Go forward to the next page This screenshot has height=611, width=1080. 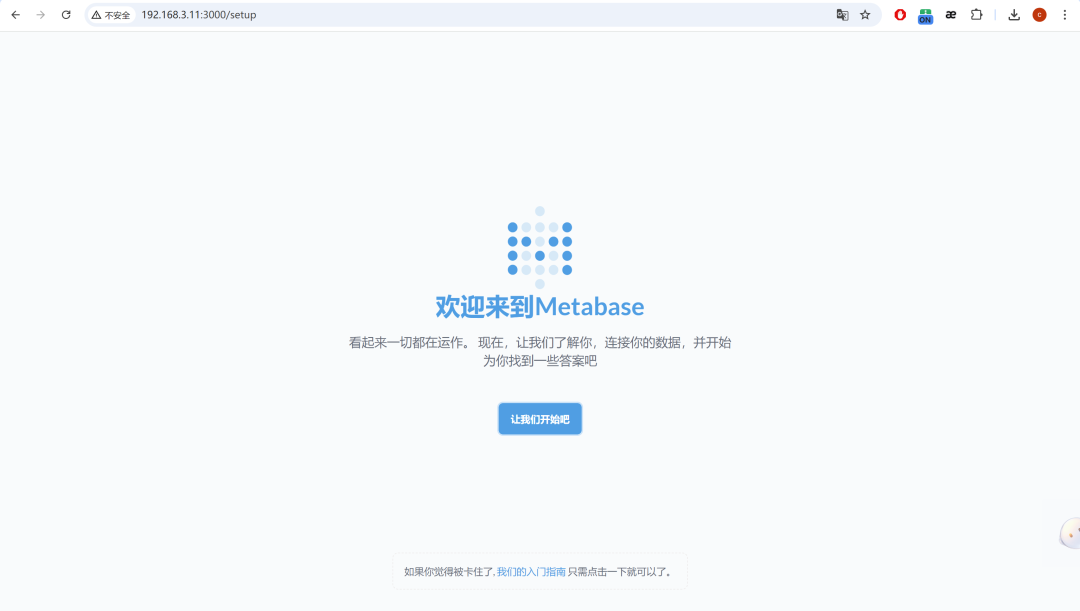click(41, 14)
